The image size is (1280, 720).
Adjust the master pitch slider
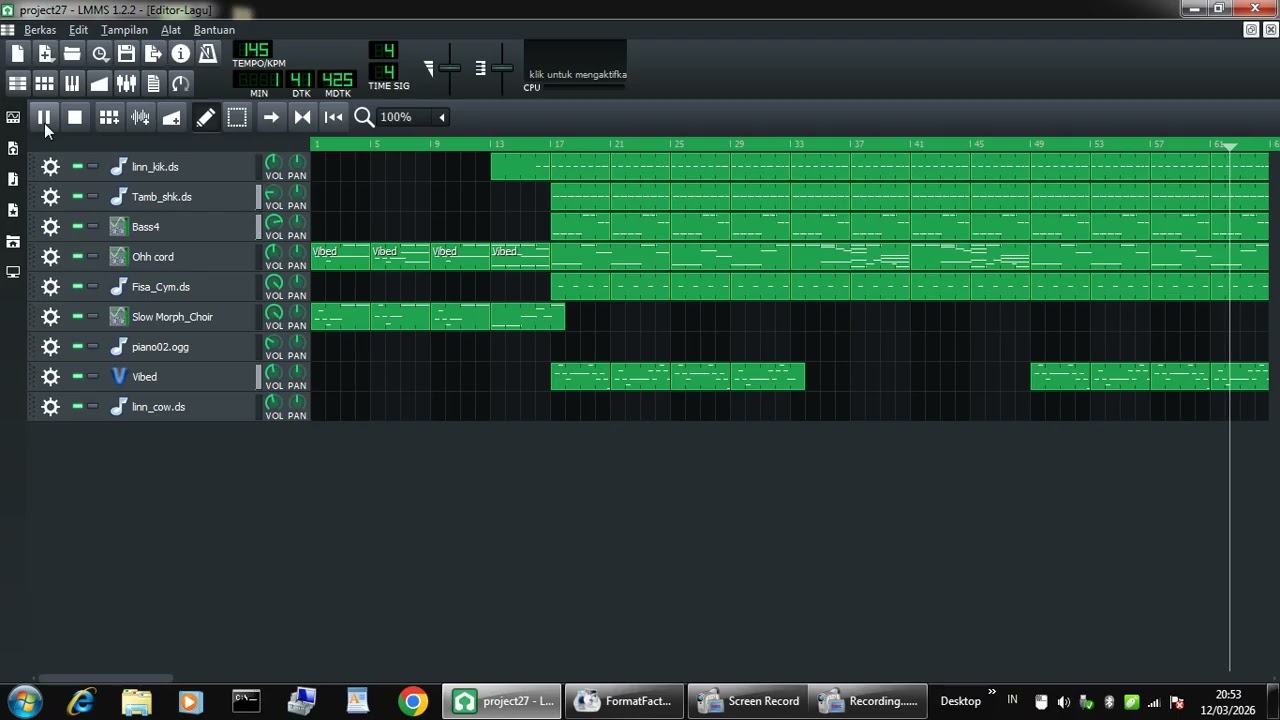pyautogui.click(x=502, y=68)
